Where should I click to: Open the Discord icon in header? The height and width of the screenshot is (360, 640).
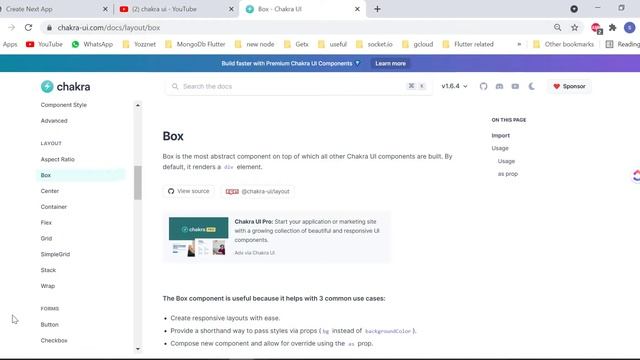point(499,86)
